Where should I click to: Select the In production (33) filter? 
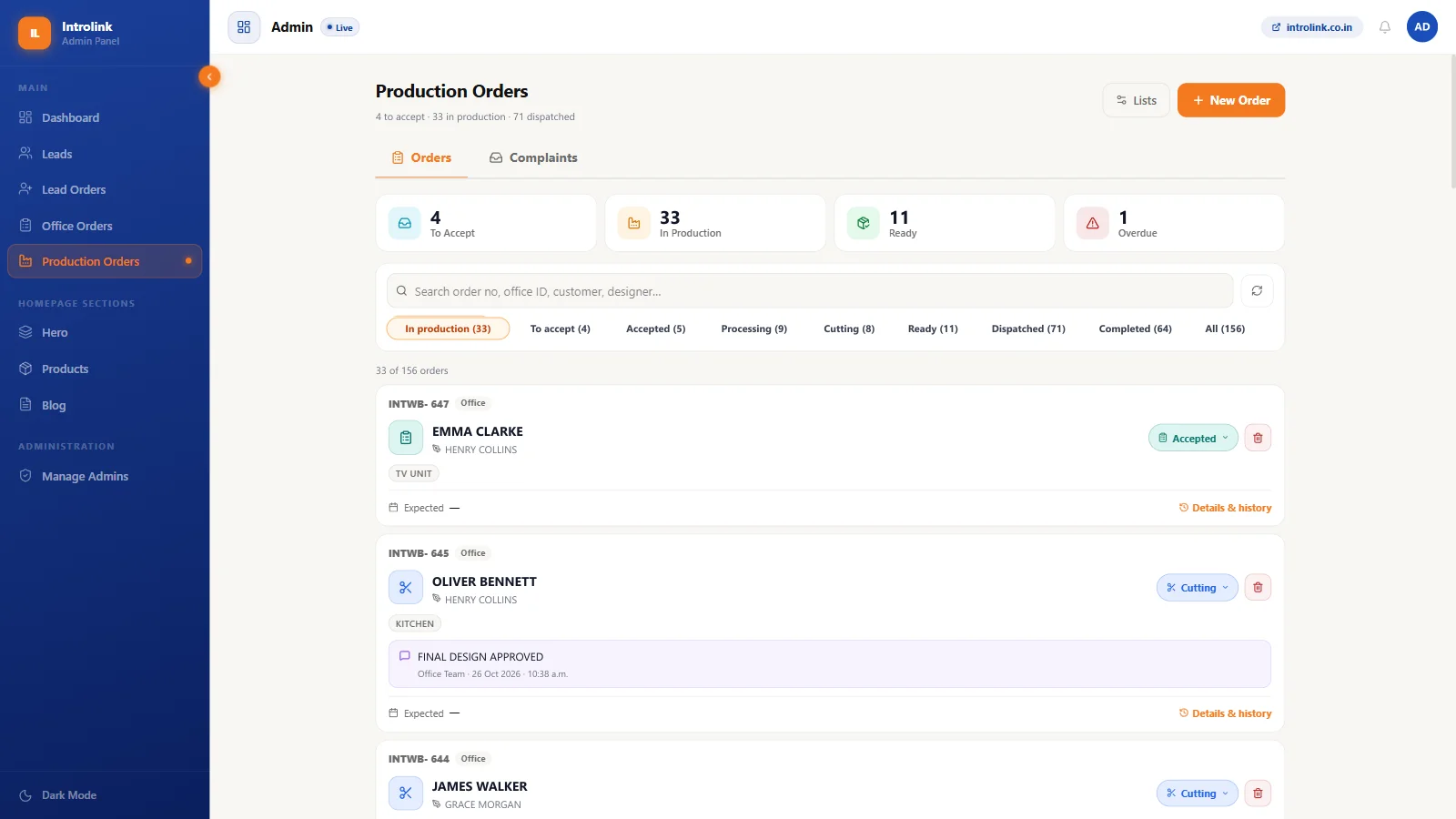[x=448, y=329]
